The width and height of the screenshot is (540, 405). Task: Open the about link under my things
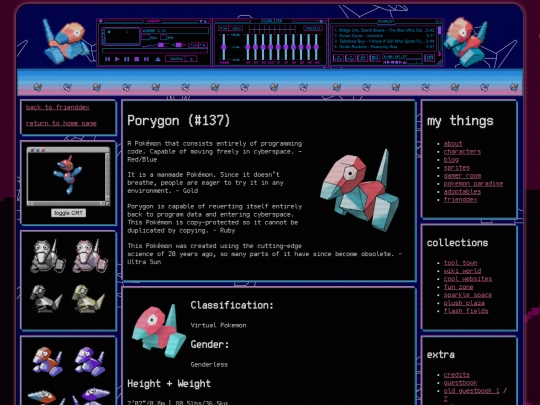pyautogui.click(x=453, y=144)
